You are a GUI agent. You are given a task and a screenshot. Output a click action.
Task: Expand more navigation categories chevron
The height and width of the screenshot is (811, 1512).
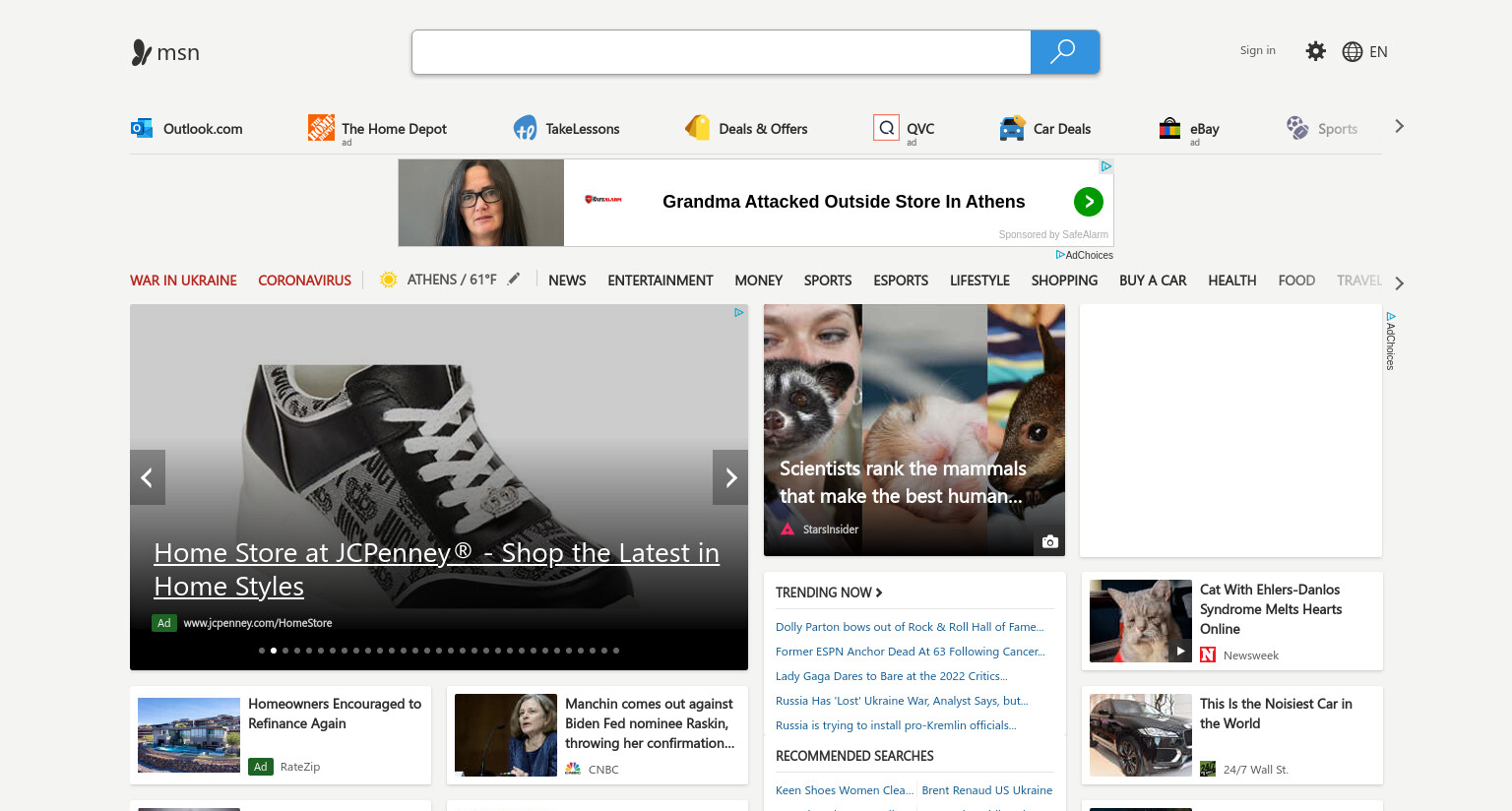1399,283
